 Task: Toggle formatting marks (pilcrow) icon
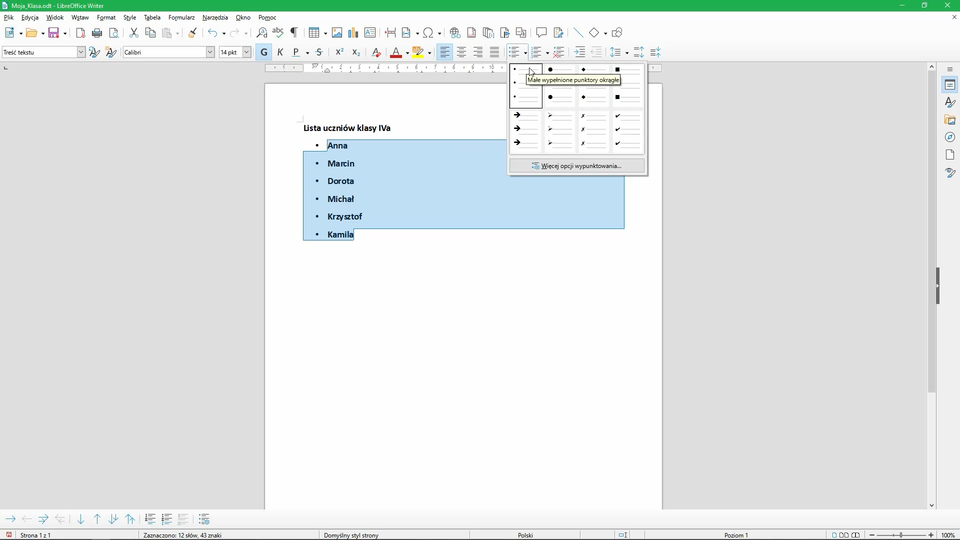294,33
